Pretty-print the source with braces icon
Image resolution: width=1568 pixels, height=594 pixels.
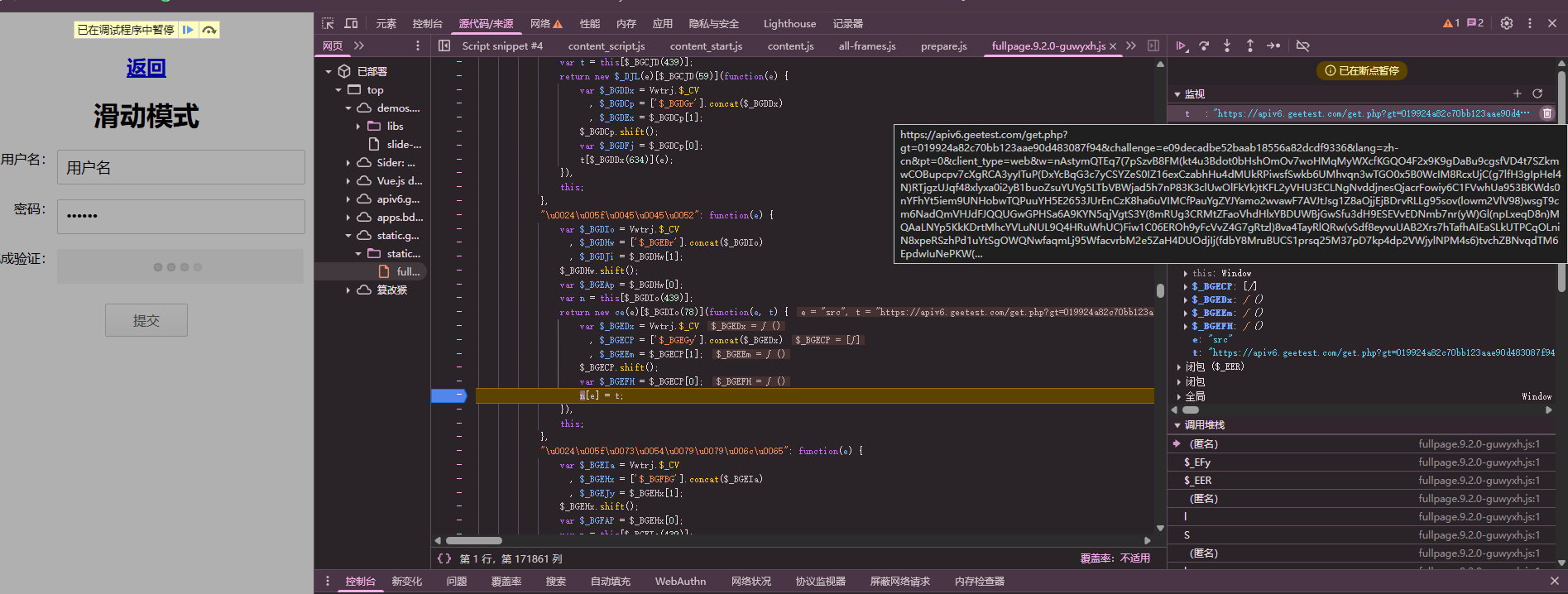[444, 558]
